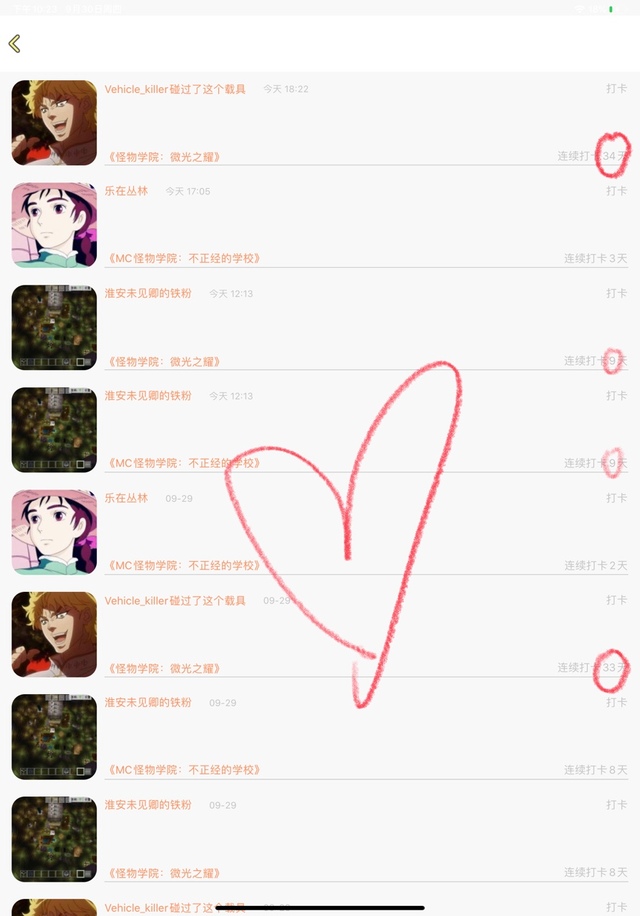Screen dimensions: 640x916
Task: Tap the back arrow icon
Action: click(x=15, y=43)
